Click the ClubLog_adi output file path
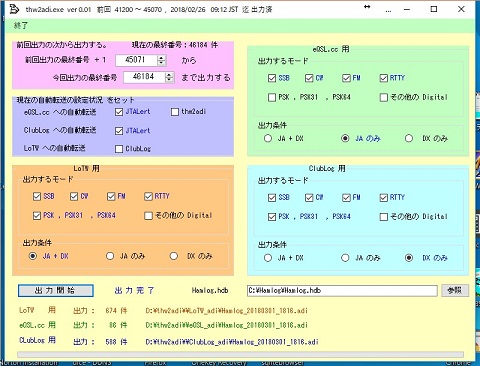 pos(232,342)
